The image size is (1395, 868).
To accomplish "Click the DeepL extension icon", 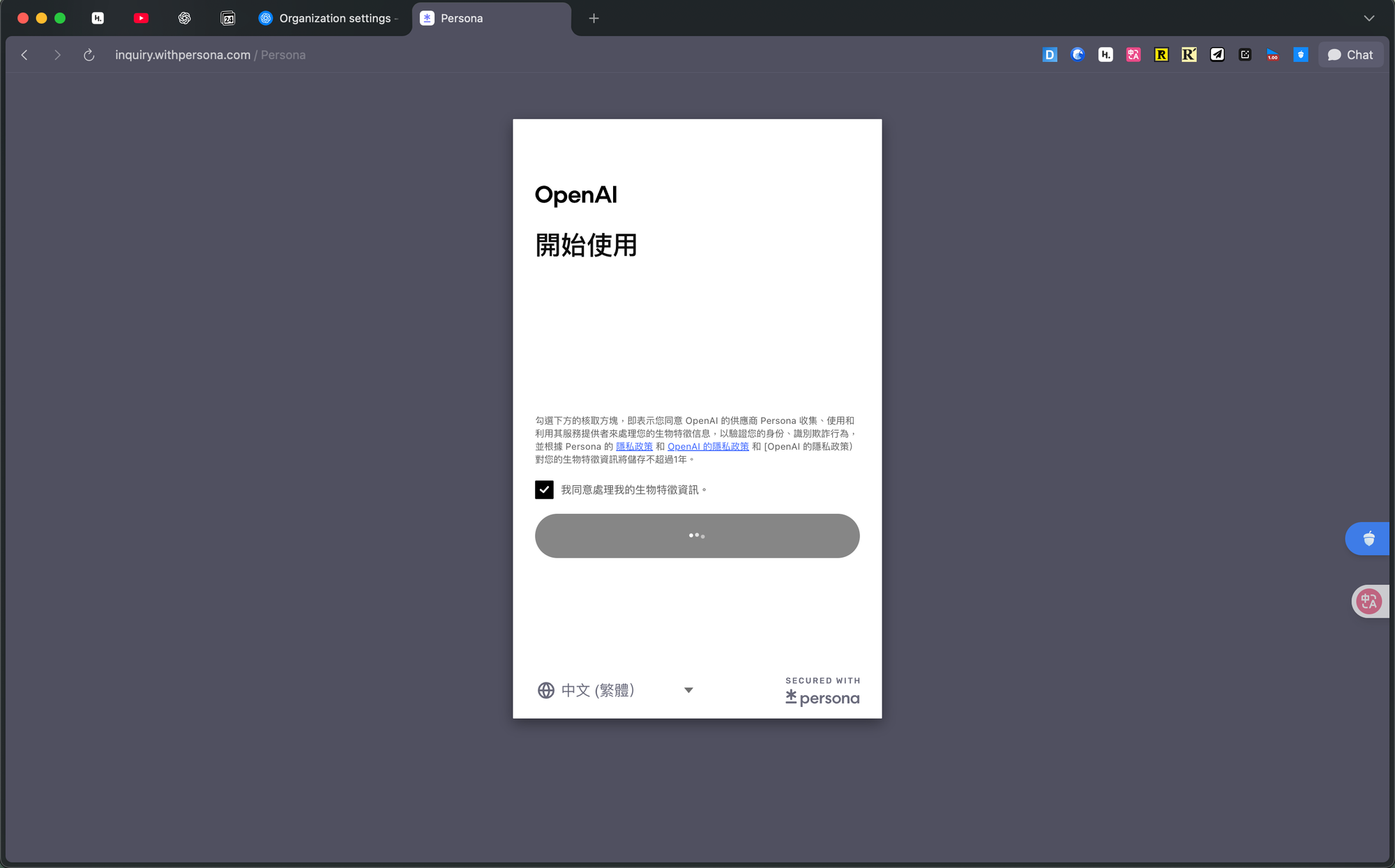I will click(x=1050, y=54).
